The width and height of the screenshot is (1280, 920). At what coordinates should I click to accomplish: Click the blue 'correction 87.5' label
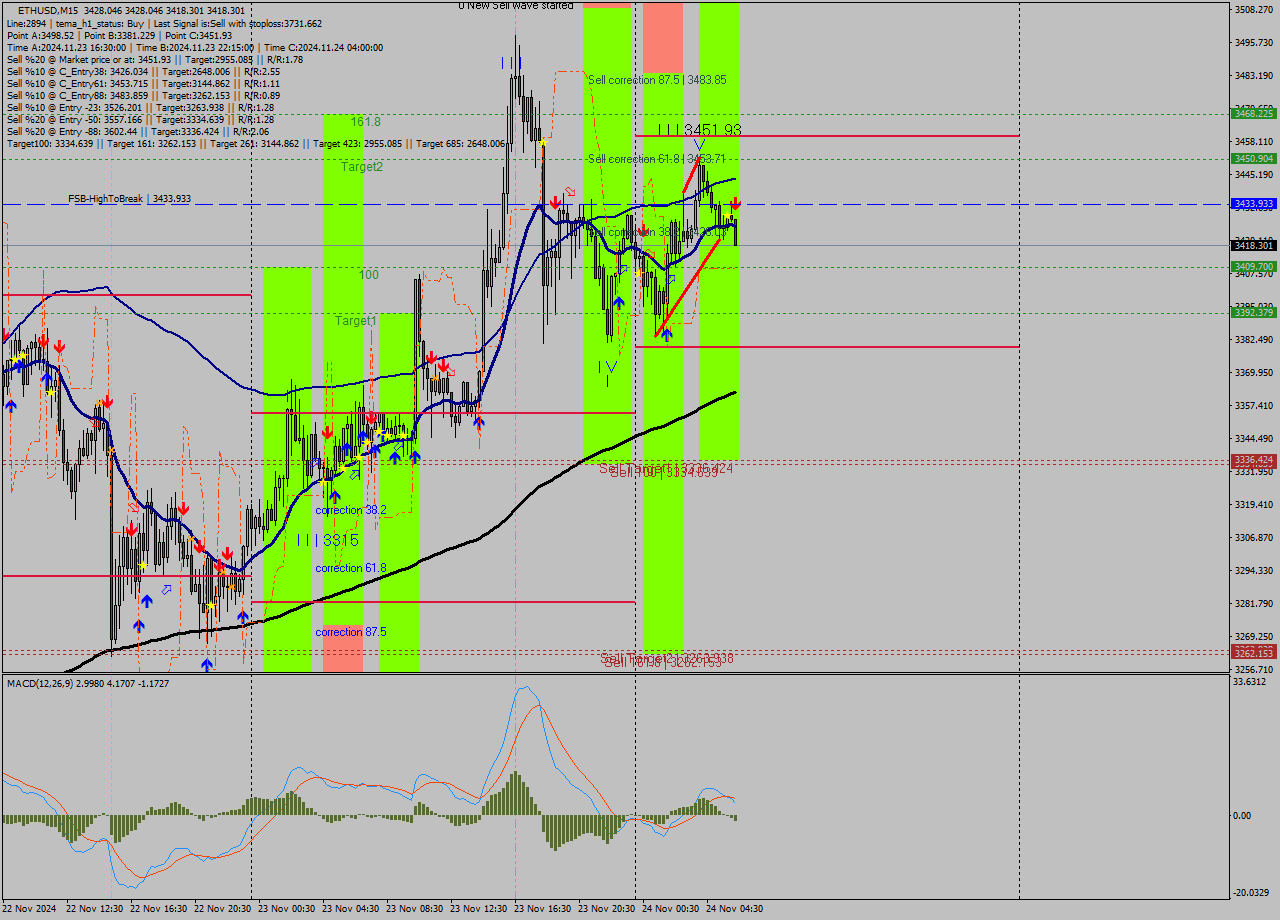coord(350,632)
